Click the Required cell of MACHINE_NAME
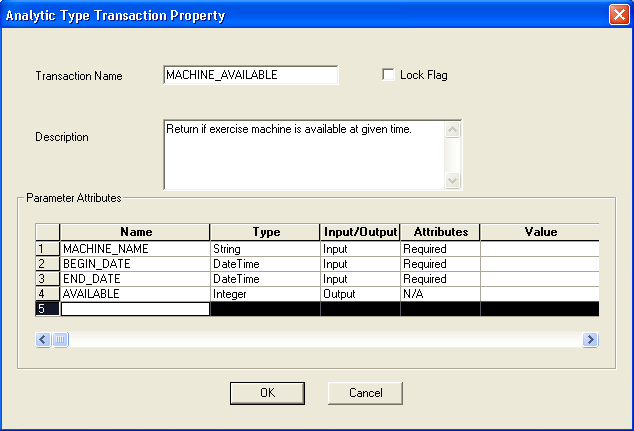 (440, 249)
